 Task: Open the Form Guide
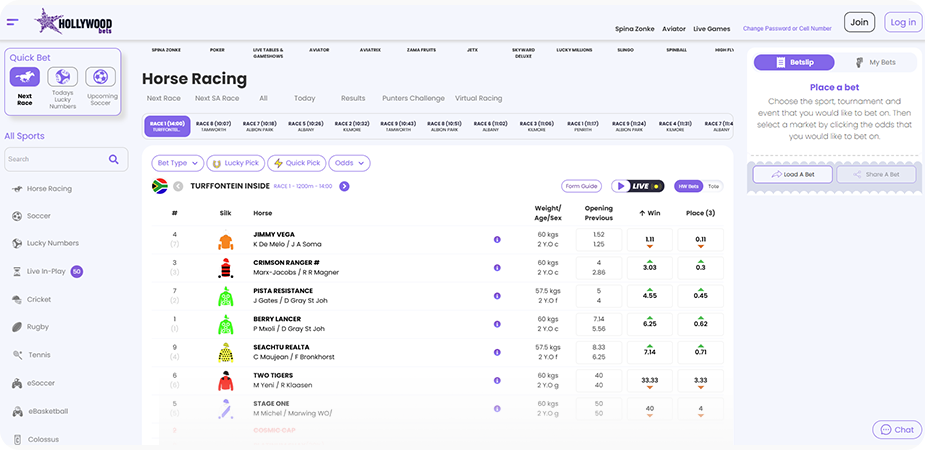pos(581,186)
